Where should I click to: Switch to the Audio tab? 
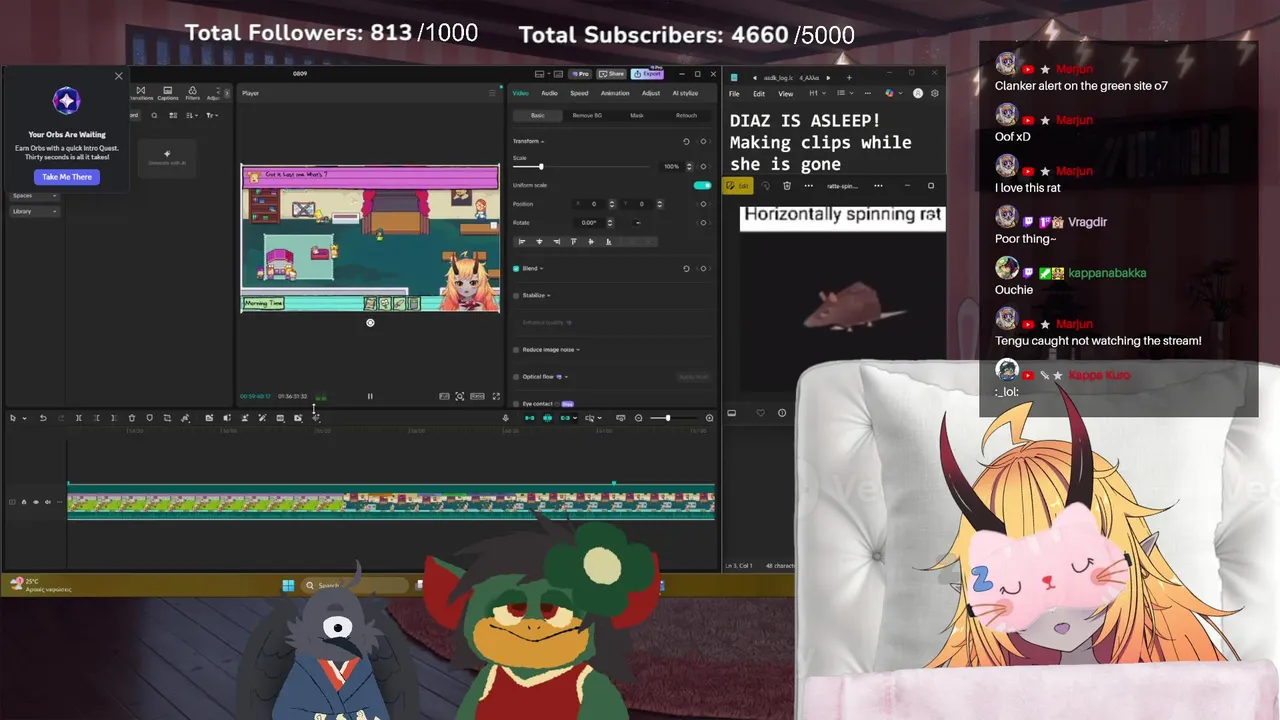549,93
